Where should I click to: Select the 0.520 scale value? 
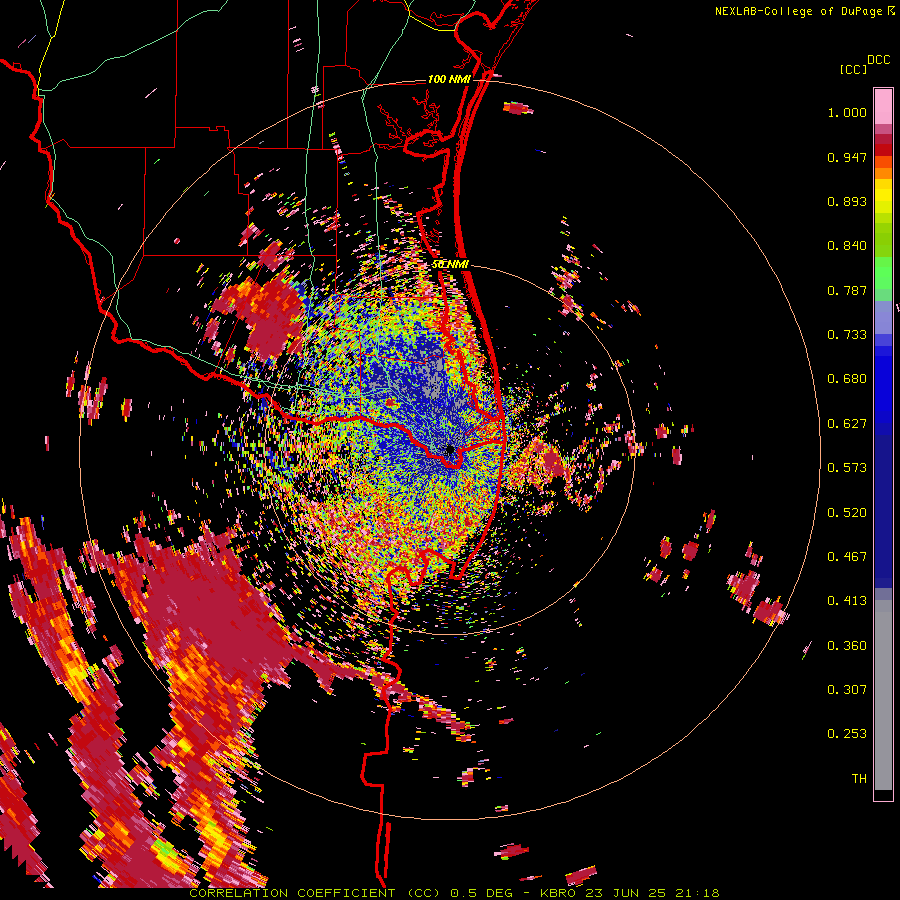coord(847,513)
